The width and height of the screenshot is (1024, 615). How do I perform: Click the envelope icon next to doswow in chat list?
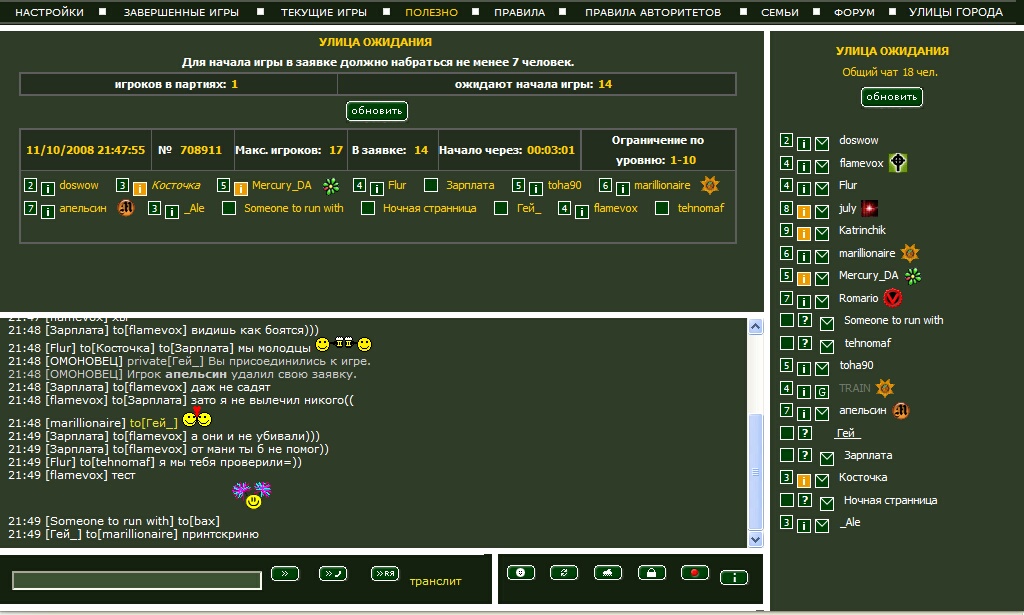tap(822, 144)
